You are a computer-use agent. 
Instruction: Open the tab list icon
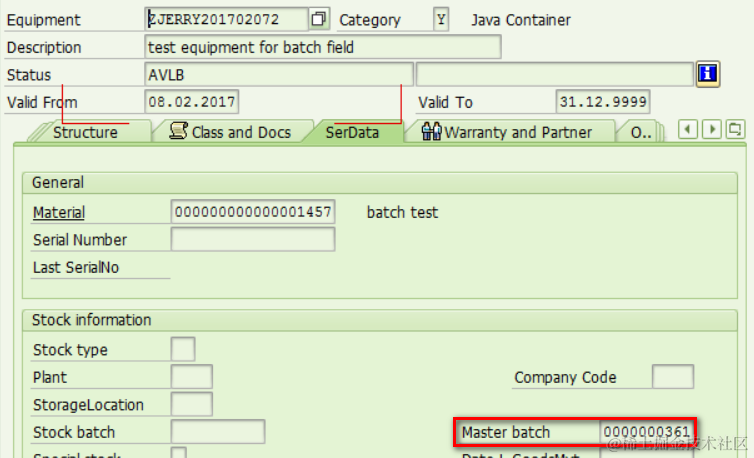point(735,129)
